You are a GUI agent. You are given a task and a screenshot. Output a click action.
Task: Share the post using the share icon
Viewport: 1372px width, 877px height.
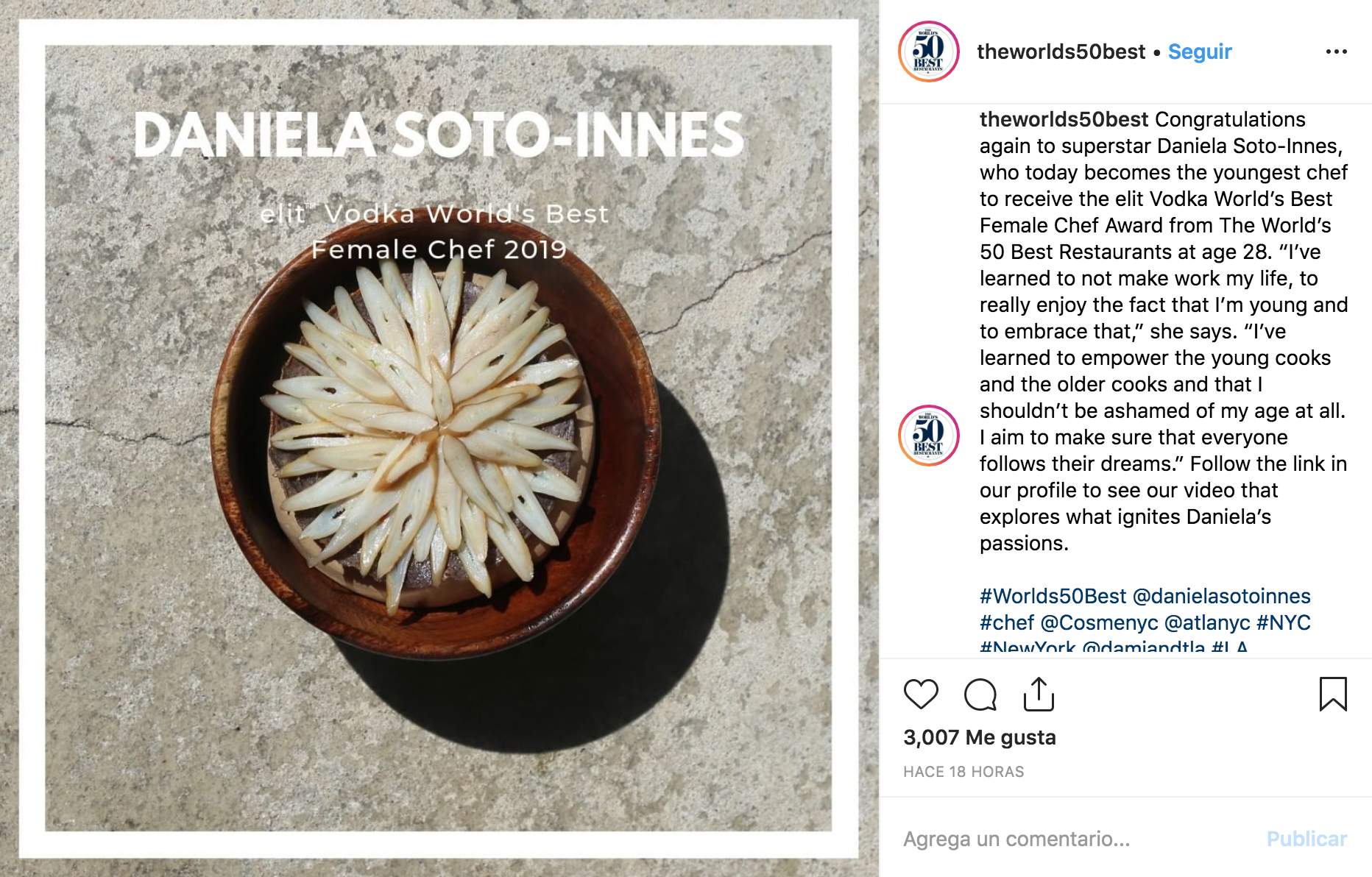[x=1039, y=694]
